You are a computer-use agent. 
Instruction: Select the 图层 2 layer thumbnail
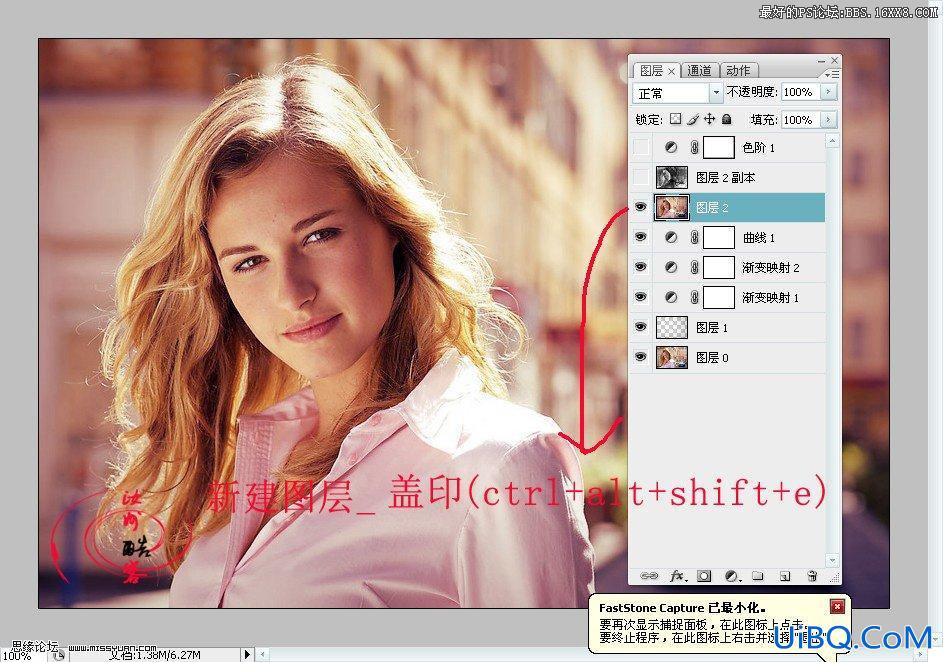[x=672, y=207]
